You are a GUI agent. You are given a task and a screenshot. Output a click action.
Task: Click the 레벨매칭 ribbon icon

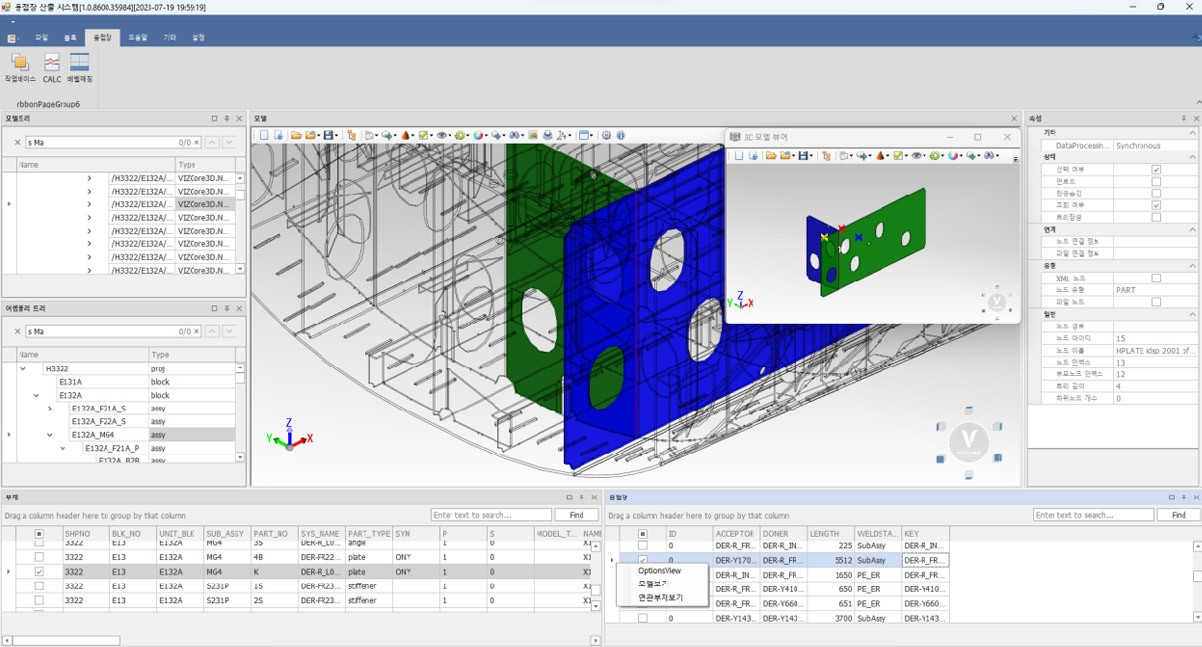click(80, 67)
